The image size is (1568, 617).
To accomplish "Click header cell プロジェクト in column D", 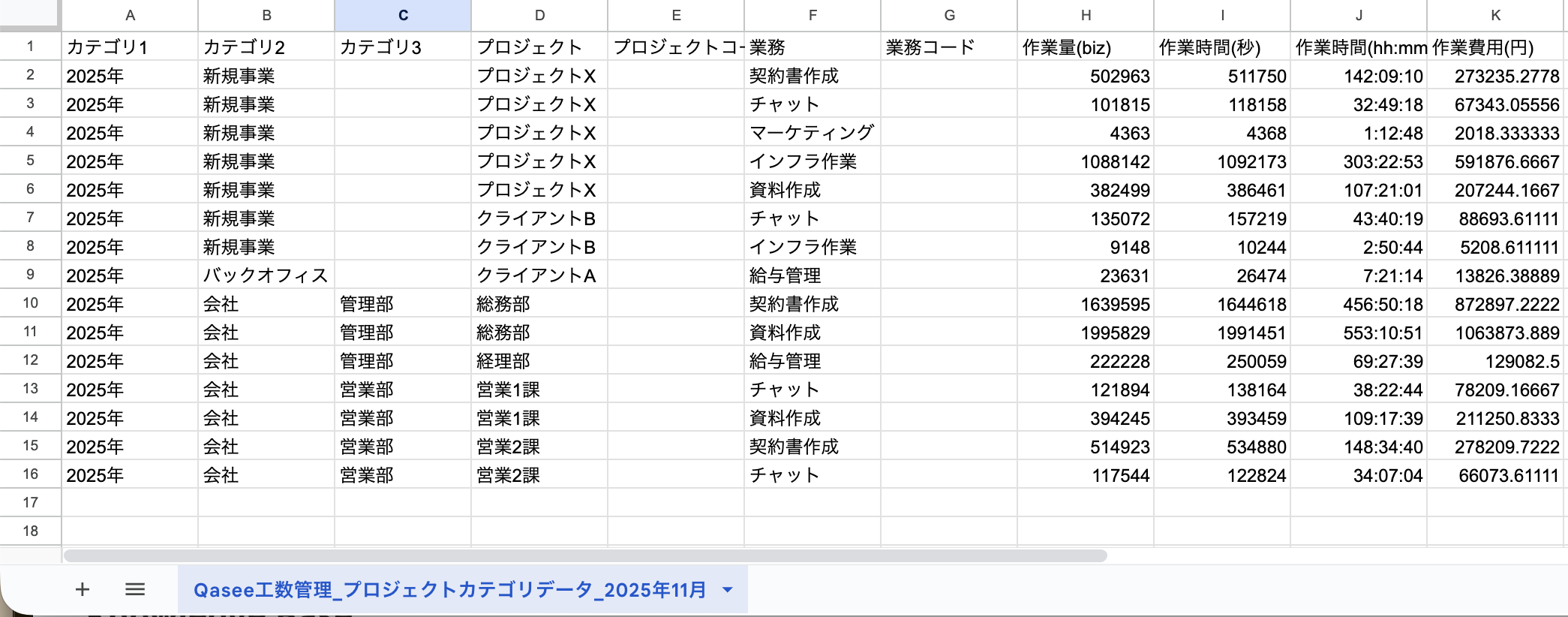I will 539,47.
